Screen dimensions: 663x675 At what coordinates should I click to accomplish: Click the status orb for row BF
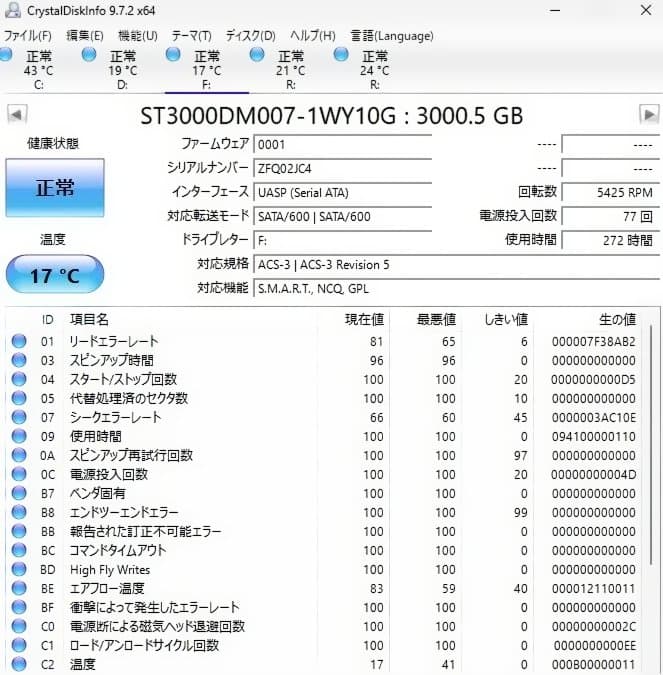coord(19,607)
